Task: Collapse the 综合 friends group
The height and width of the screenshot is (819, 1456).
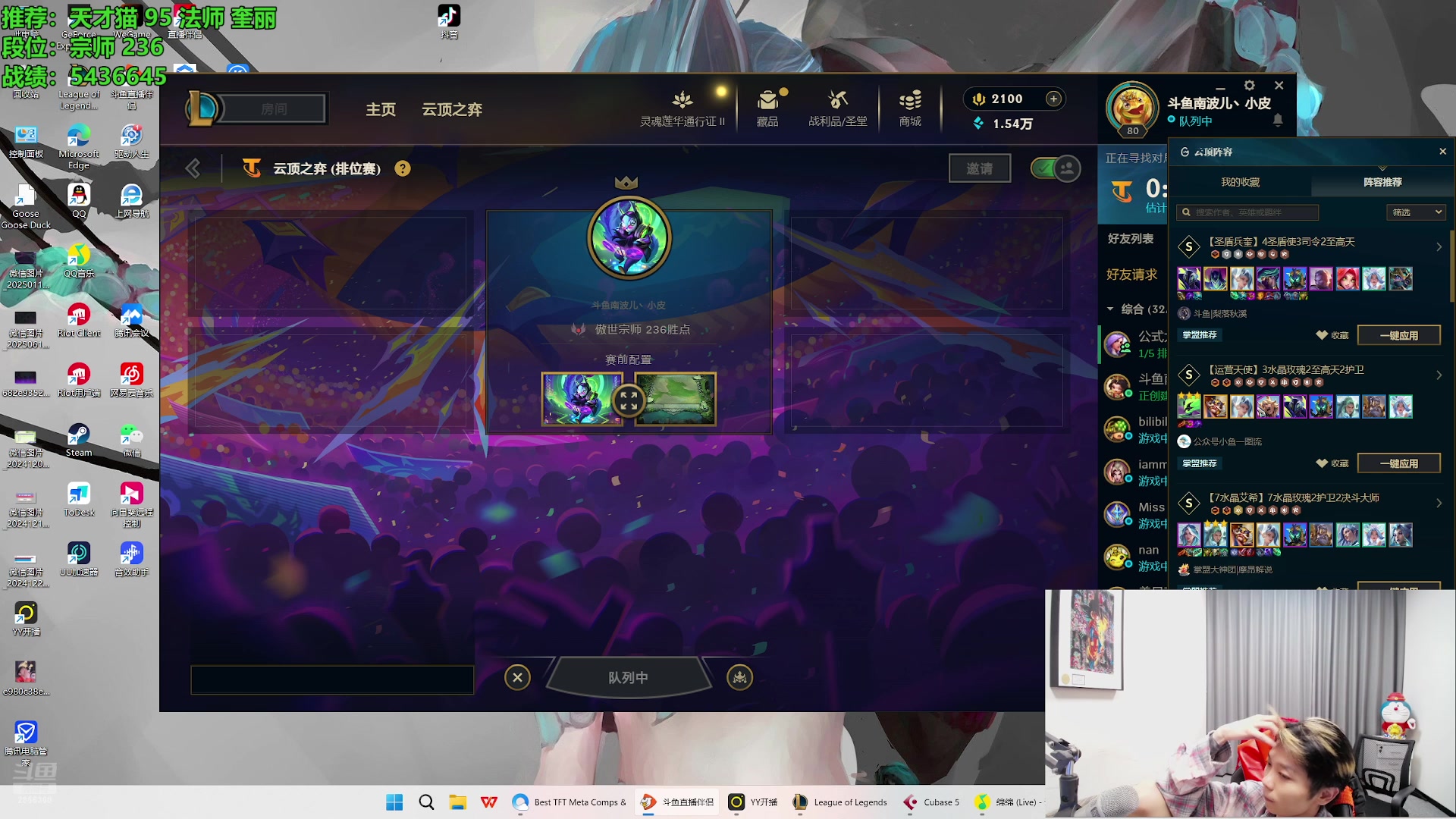Action: (x=1110, y=309)
